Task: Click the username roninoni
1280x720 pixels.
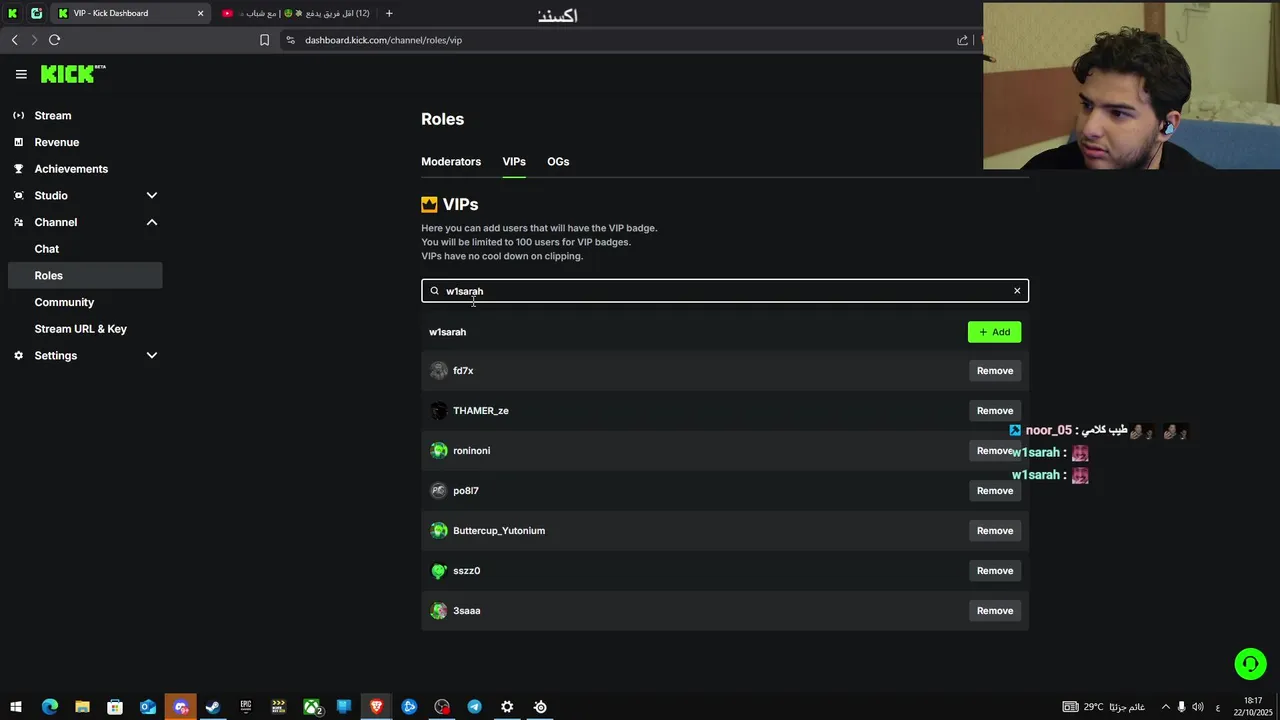Action: pyautogui.click(x=471, y=451)
